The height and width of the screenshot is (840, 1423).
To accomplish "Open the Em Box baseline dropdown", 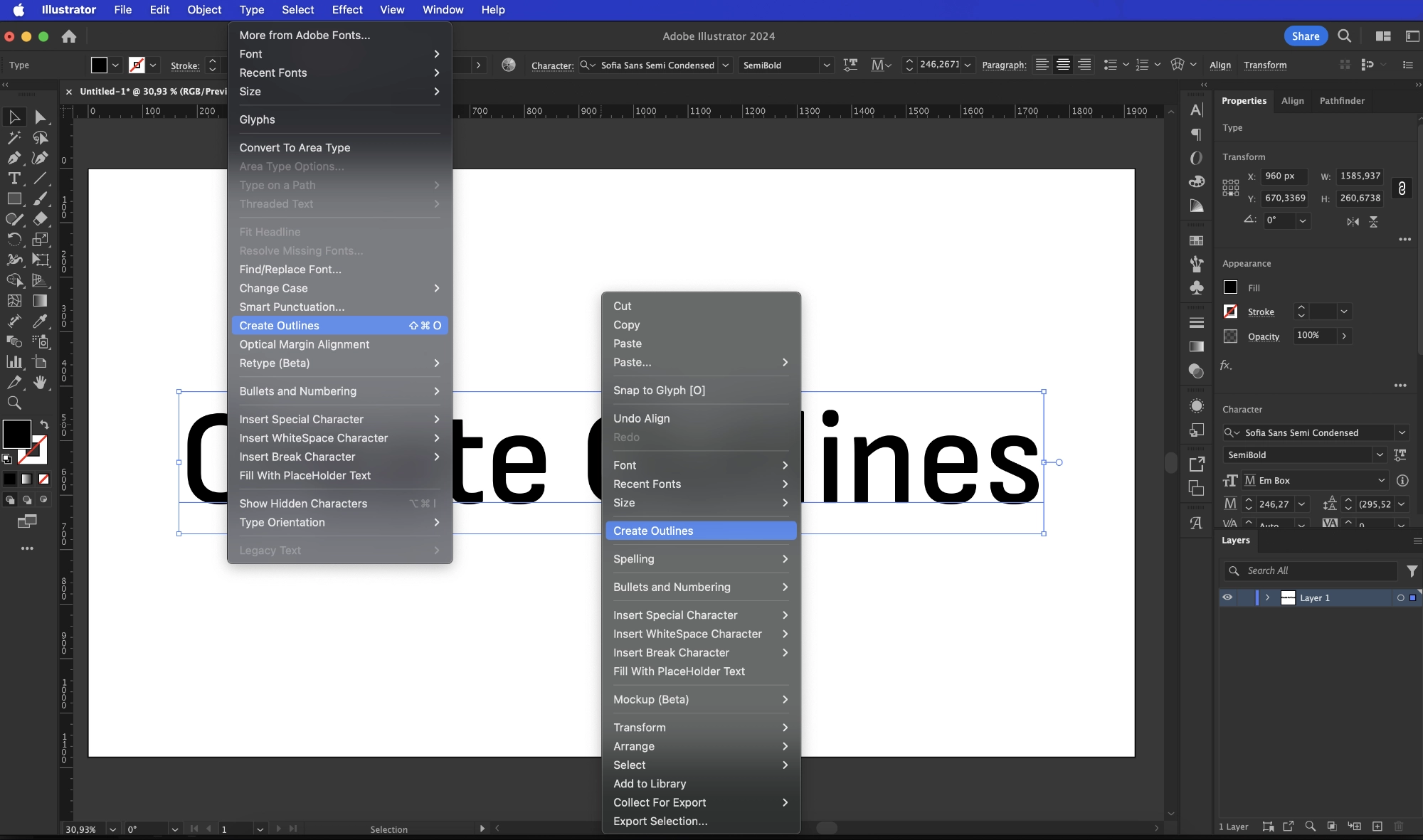I will tap(1381, 481).
